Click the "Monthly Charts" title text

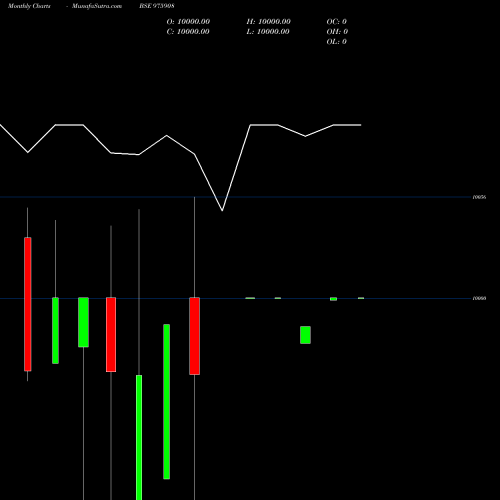pyautogui.click(x=29, y=6)
